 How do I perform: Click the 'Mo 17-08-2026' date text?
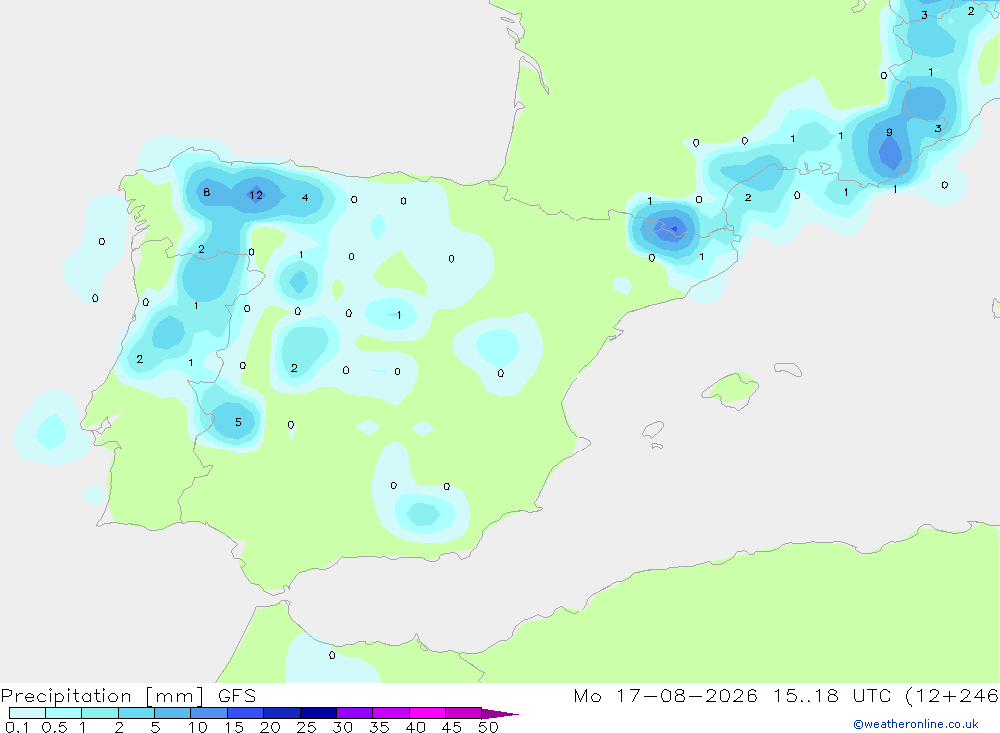[x=665, y=696]
